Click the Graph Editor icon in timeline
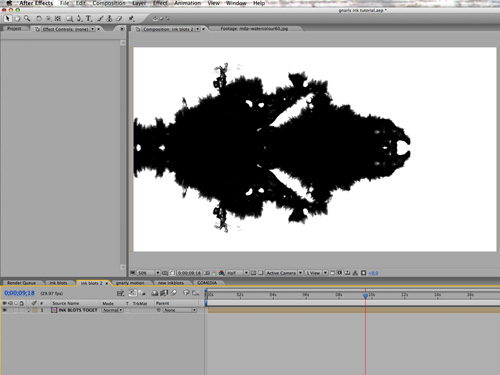Image resolution: width=500 pixels, height=375 pixels. point(196,293)
